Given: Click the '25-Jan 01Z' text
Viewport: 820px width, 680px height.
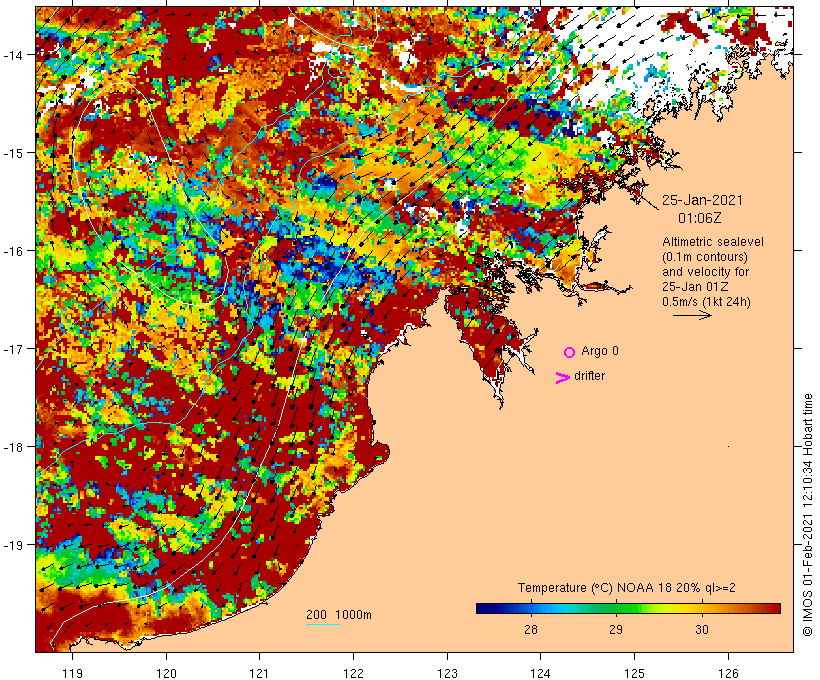Looking at the screenshot, I should [x=696, y=287].
